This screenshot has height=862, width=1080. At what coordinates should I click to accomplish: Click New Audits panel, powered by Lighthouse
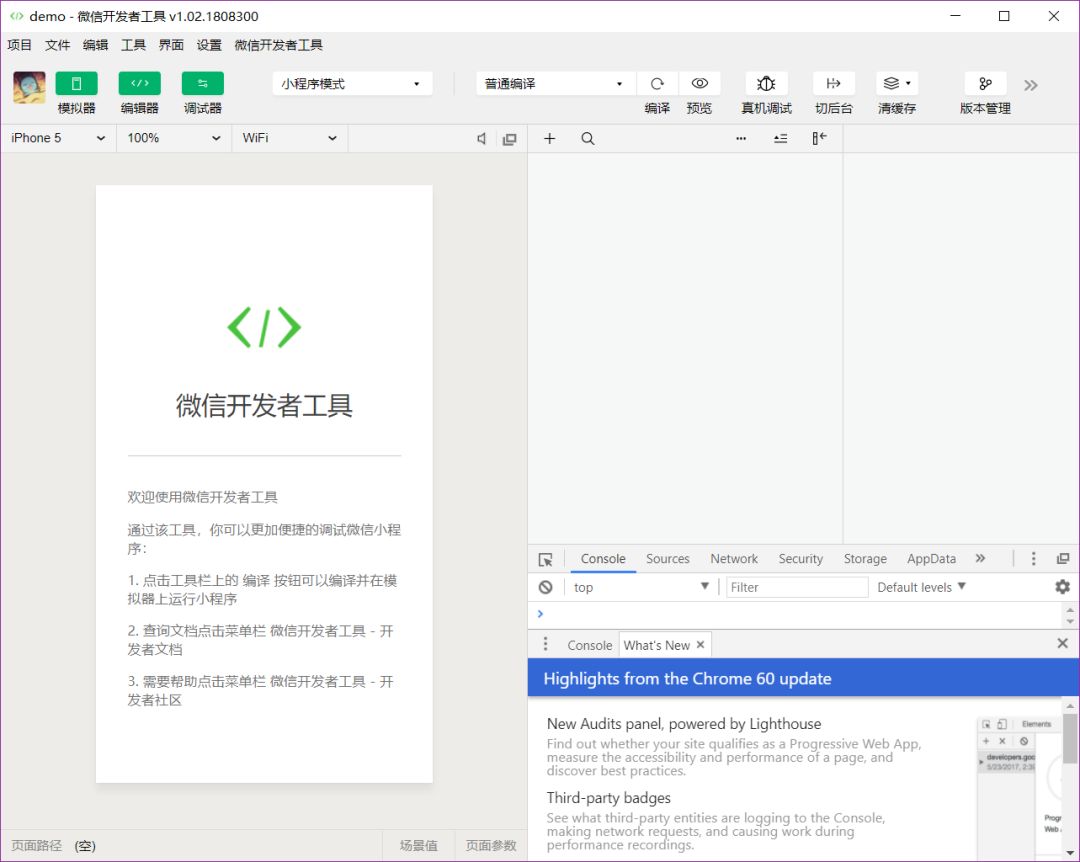coord(683,724)
